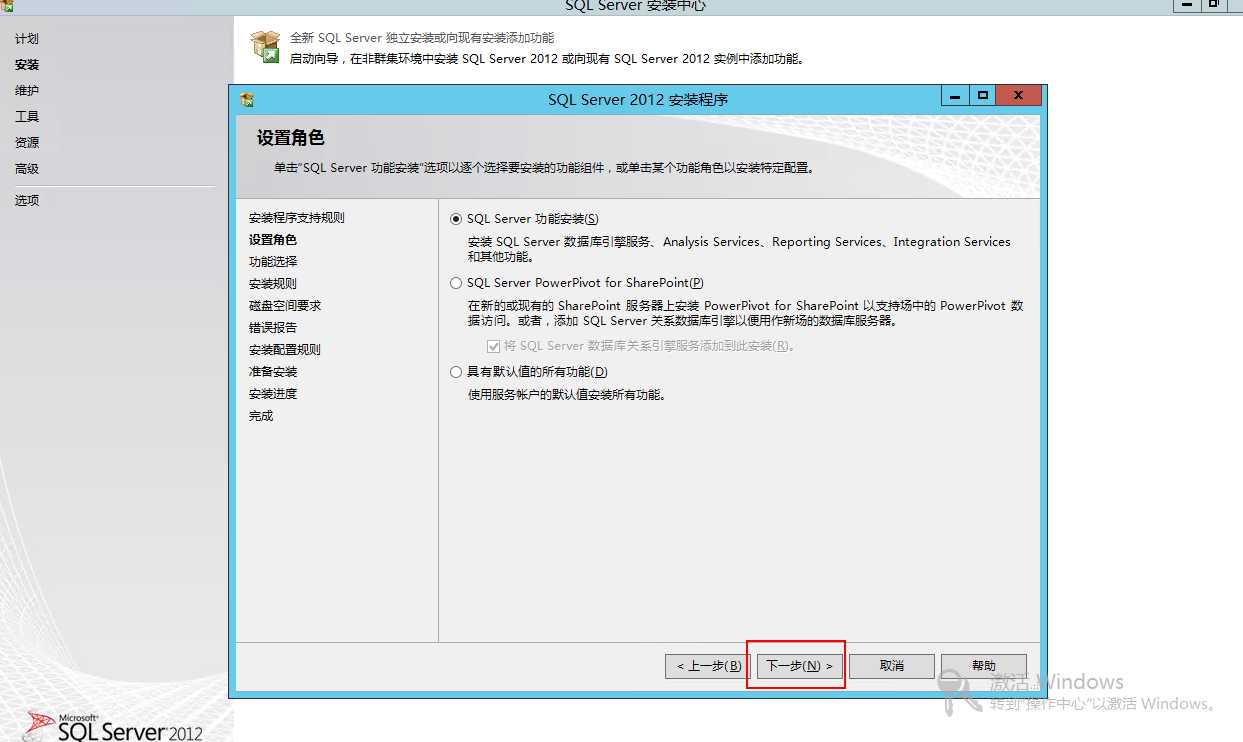Image resolution: width=1243 pixels, height=742 pixels.
Task: Choose 具有默认值的所有功能 radio option
Action: point(457,372)
